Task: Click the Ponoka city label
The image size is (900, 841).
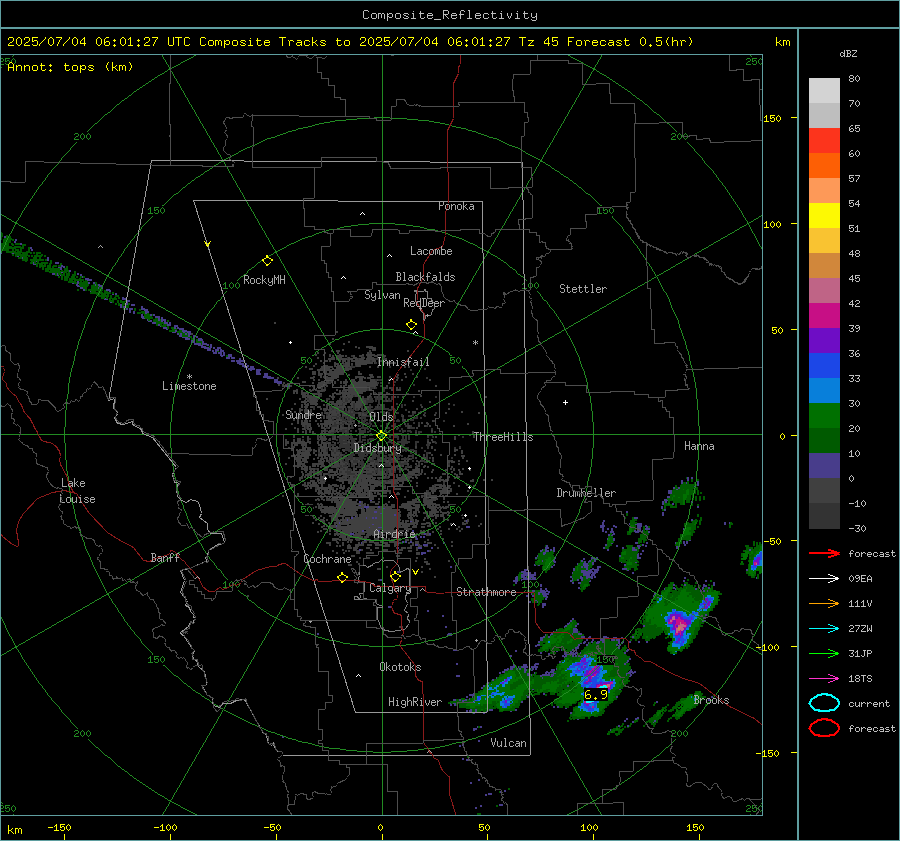Action: (456, 206)
